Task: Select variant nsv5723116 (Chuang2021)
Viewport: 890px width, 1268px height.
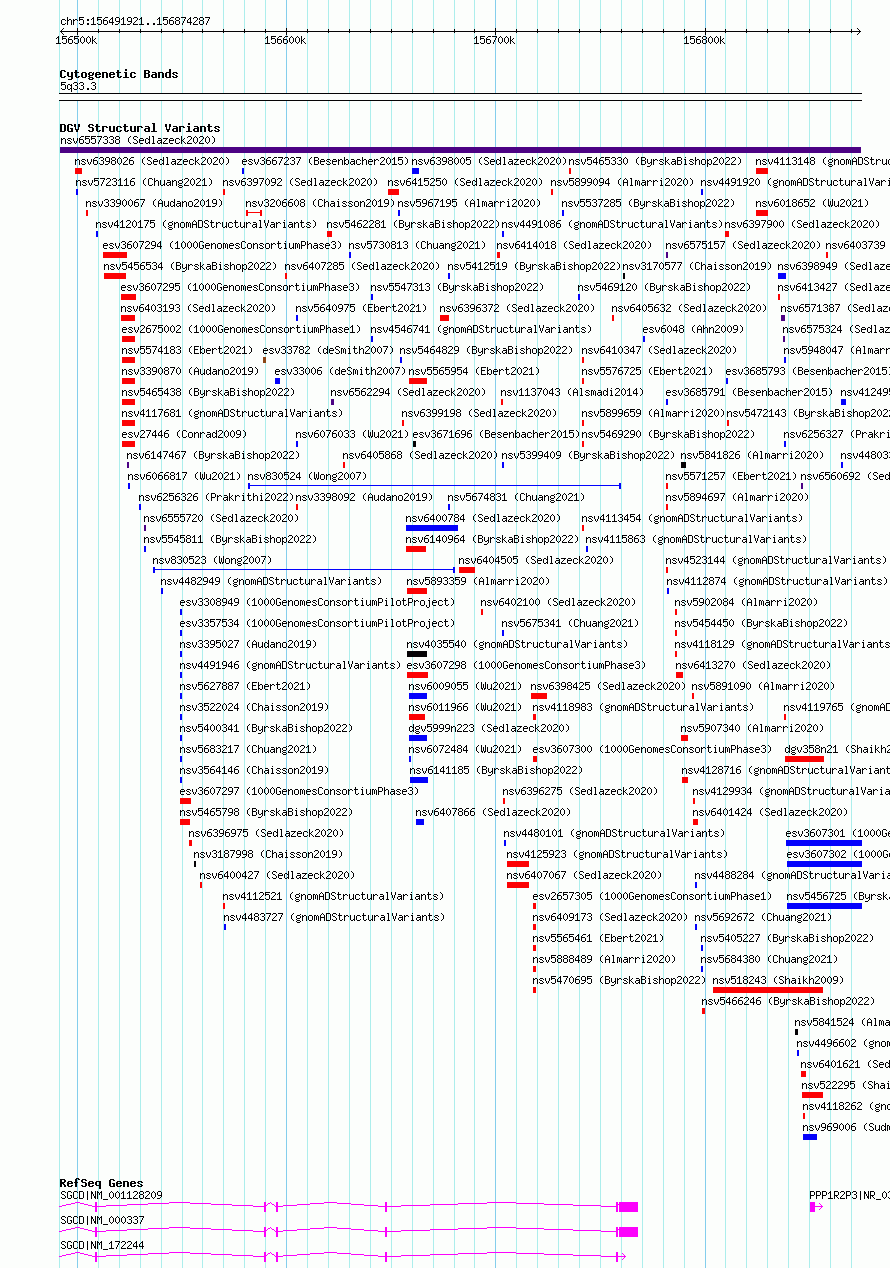Action: click(144, 182)
